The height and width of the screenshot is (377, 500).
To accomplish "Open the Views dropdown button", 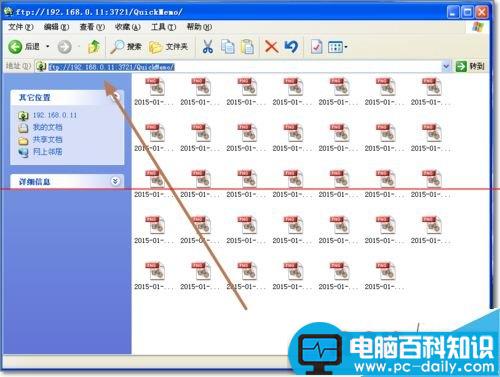I will [x=337, y=47].
